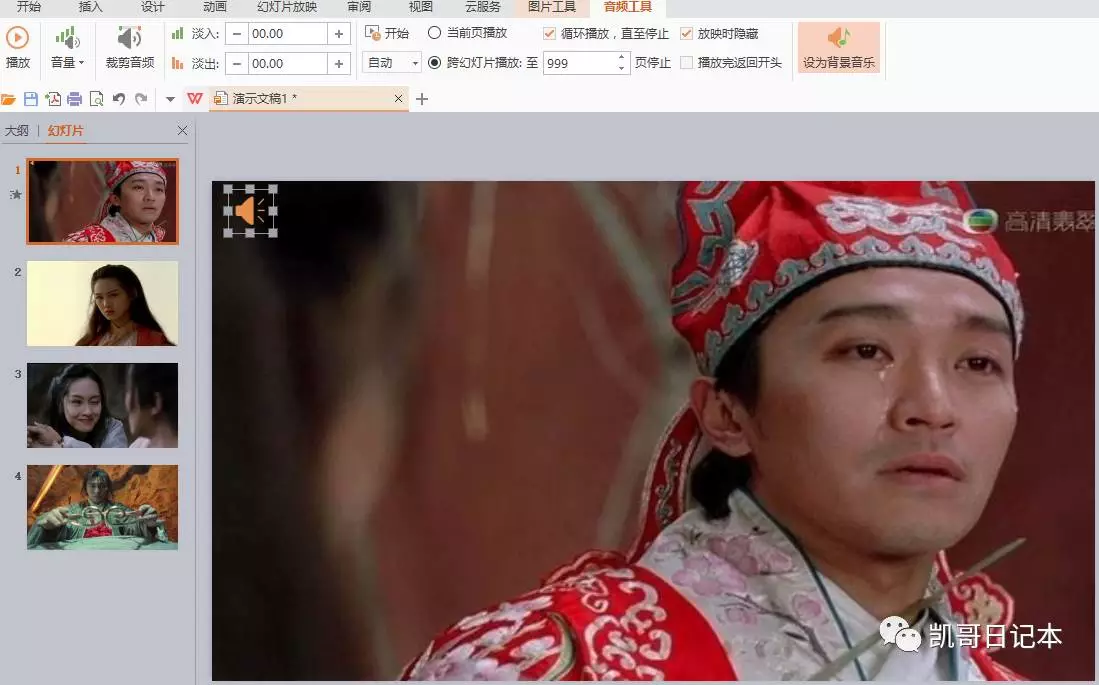Click the fade-in green bars icon

(178, 34)
